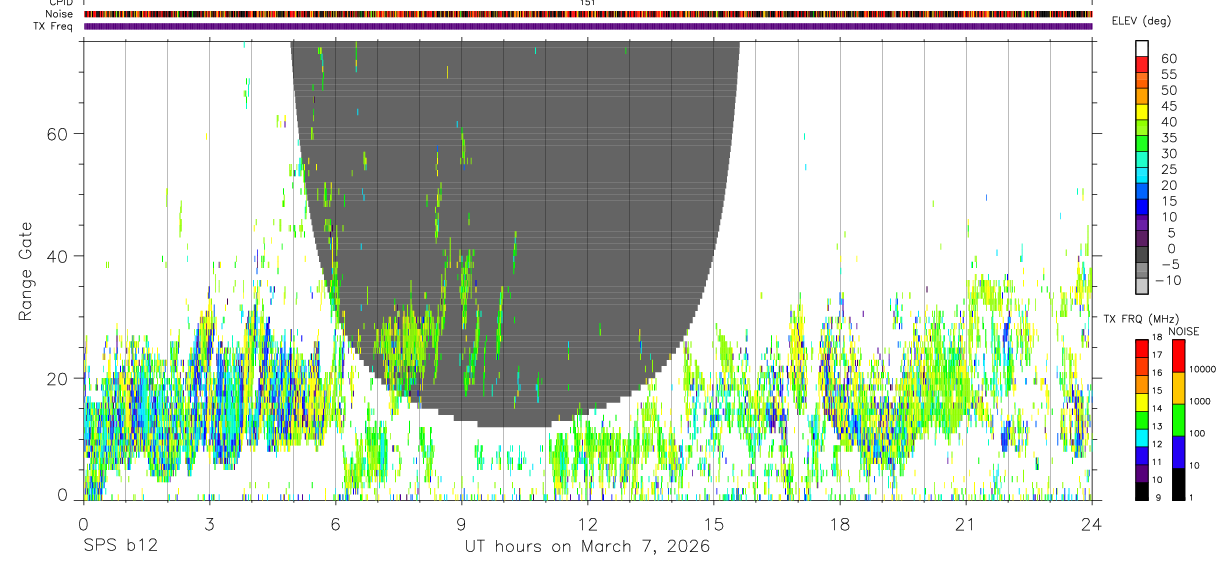
Task: Select the red 55–60 segment of ELEV colorbar
Action: pyautogui.click(x=1142, y=64)
